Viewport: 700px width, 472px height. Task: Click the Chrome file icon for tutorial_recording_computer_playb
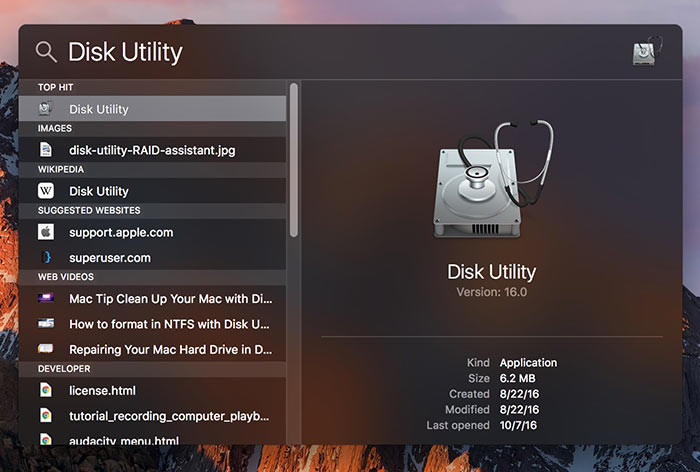(46, 415)
